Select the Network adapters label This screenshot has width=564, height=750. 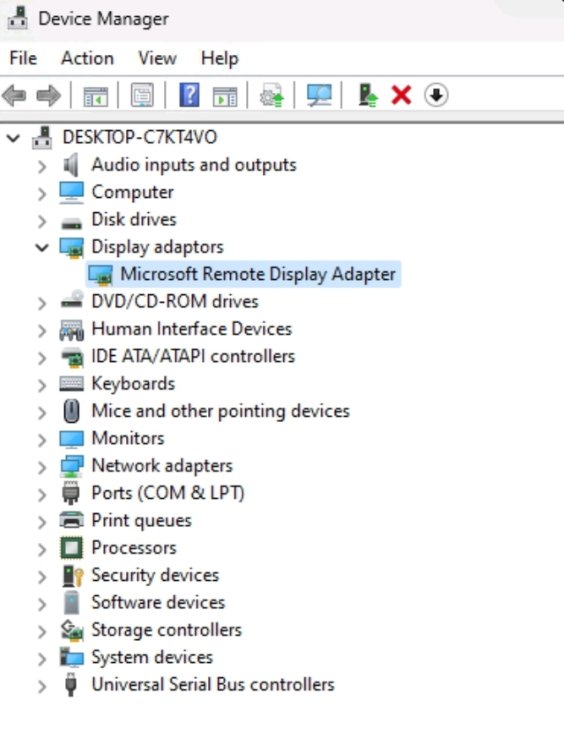162,466
